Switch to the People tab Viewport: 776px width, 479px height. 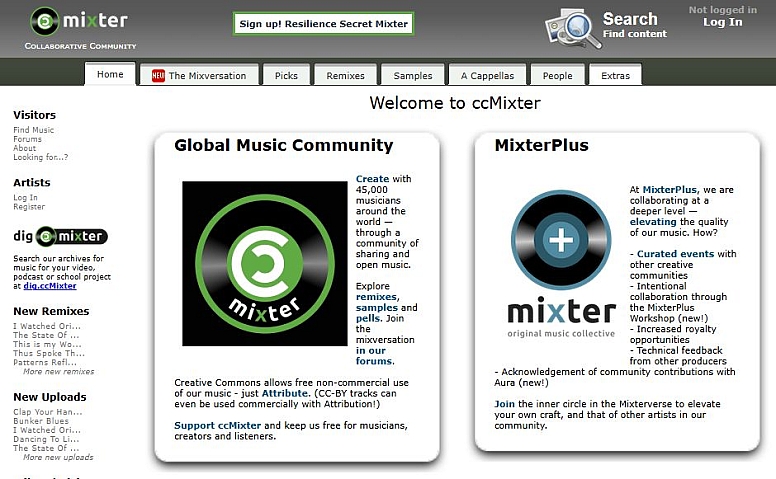[x=557, y=75]
